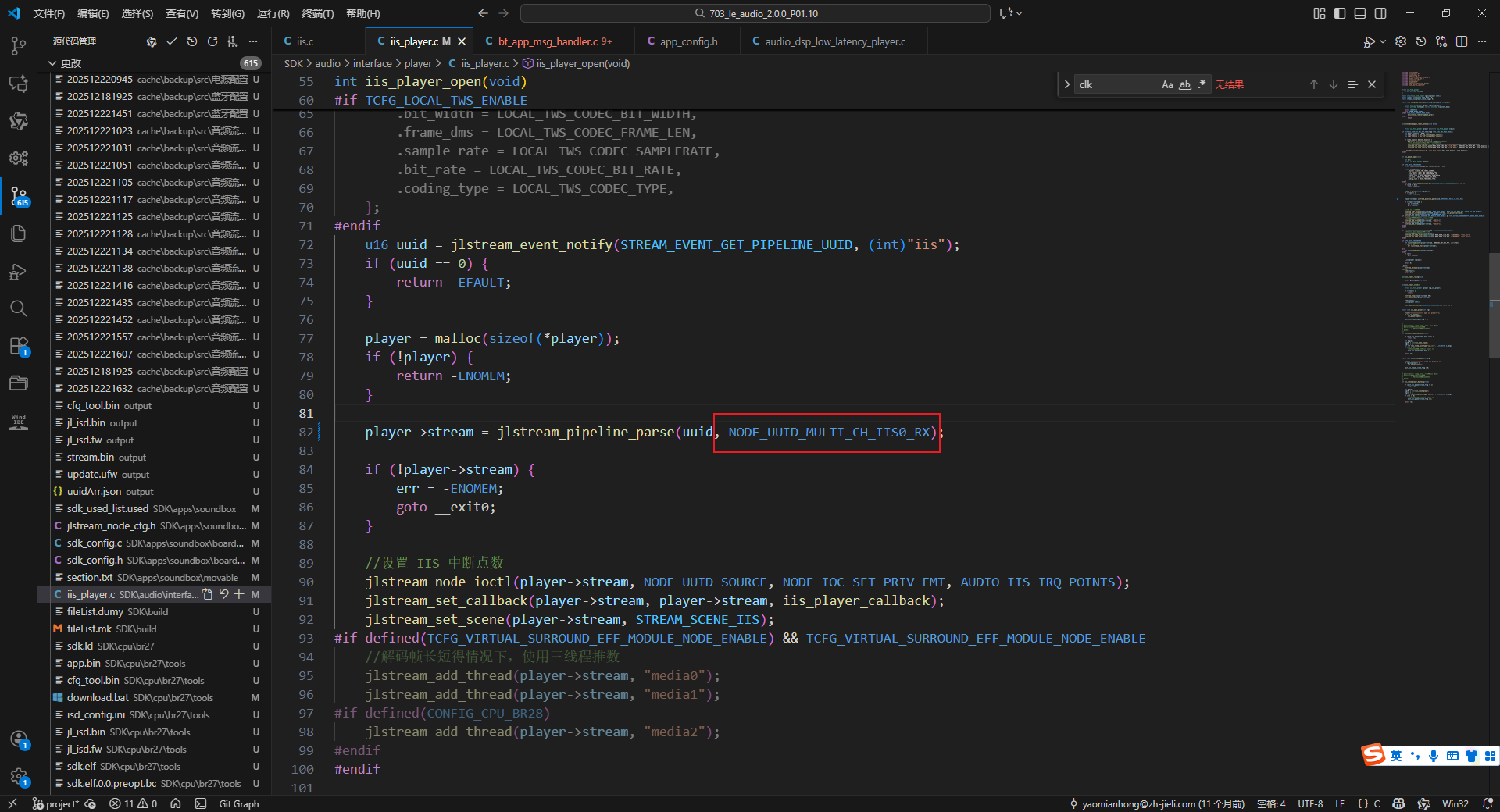This screenshot has height=812, width=1500.
Task: Click the refresh icon in source control header
Action: [x=212, y=41]
